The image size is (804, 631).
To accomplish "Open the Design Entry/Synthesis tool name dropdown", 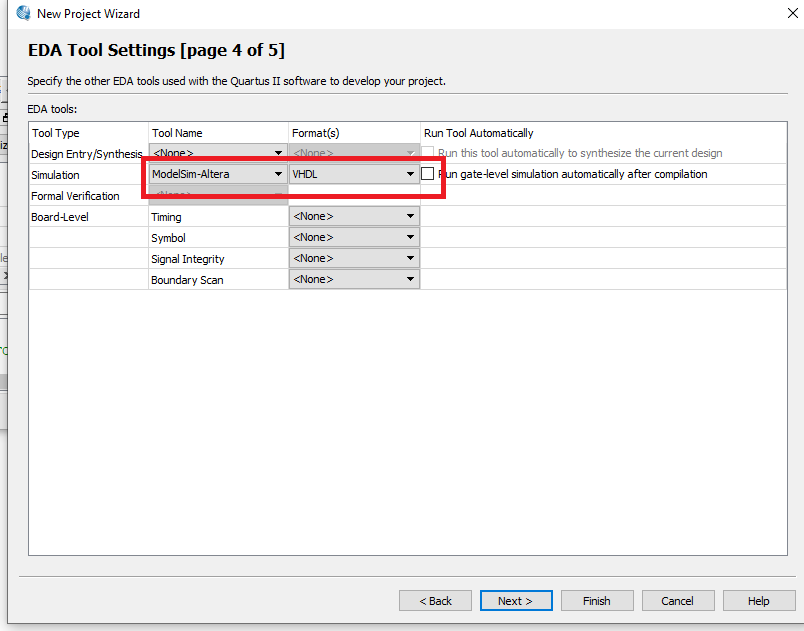I will click(x=218, y=153).
